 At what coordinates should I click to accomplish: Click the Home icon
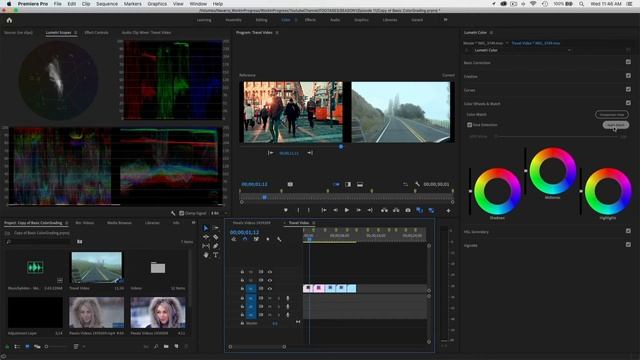pyautogui.click(x=9, y=20)
